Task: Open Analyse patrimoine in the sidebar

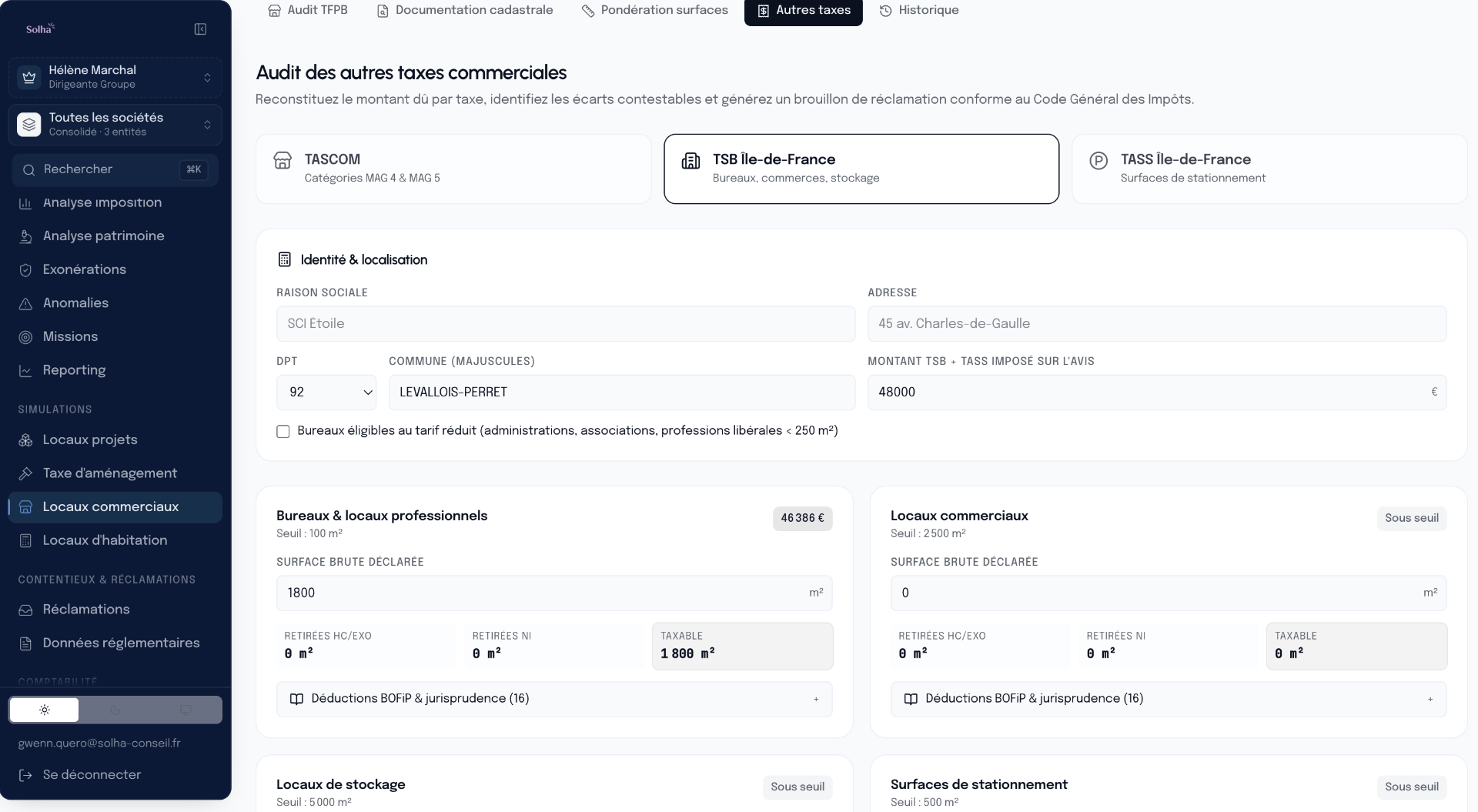Action: (115, 236)
